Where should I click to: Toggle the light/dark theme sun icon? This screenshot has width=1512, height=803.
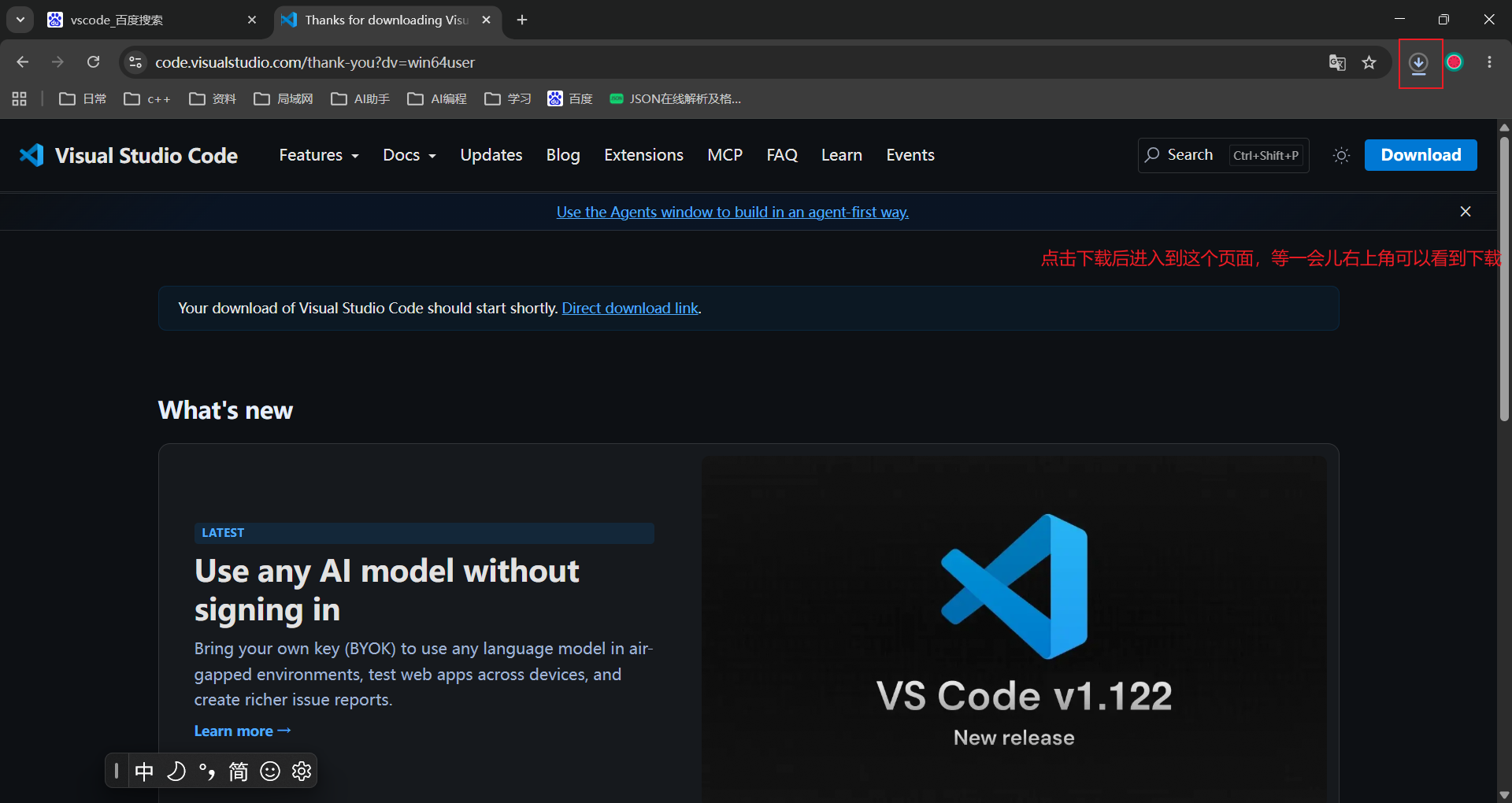click(x=1341, y=155)
